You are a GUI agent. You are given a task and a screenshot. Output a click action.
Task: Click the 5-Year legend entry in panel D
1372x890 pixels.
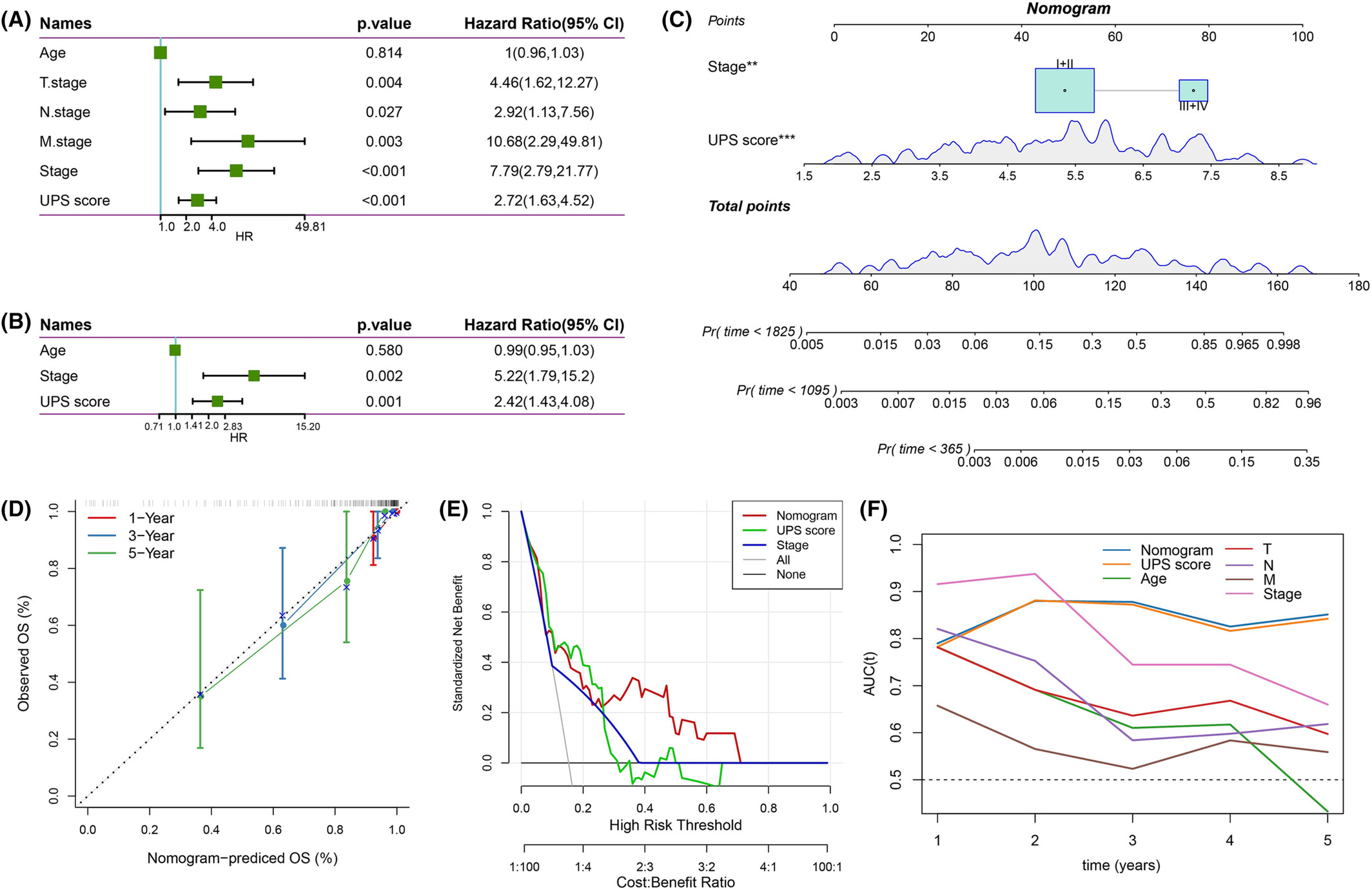[131, 553]
